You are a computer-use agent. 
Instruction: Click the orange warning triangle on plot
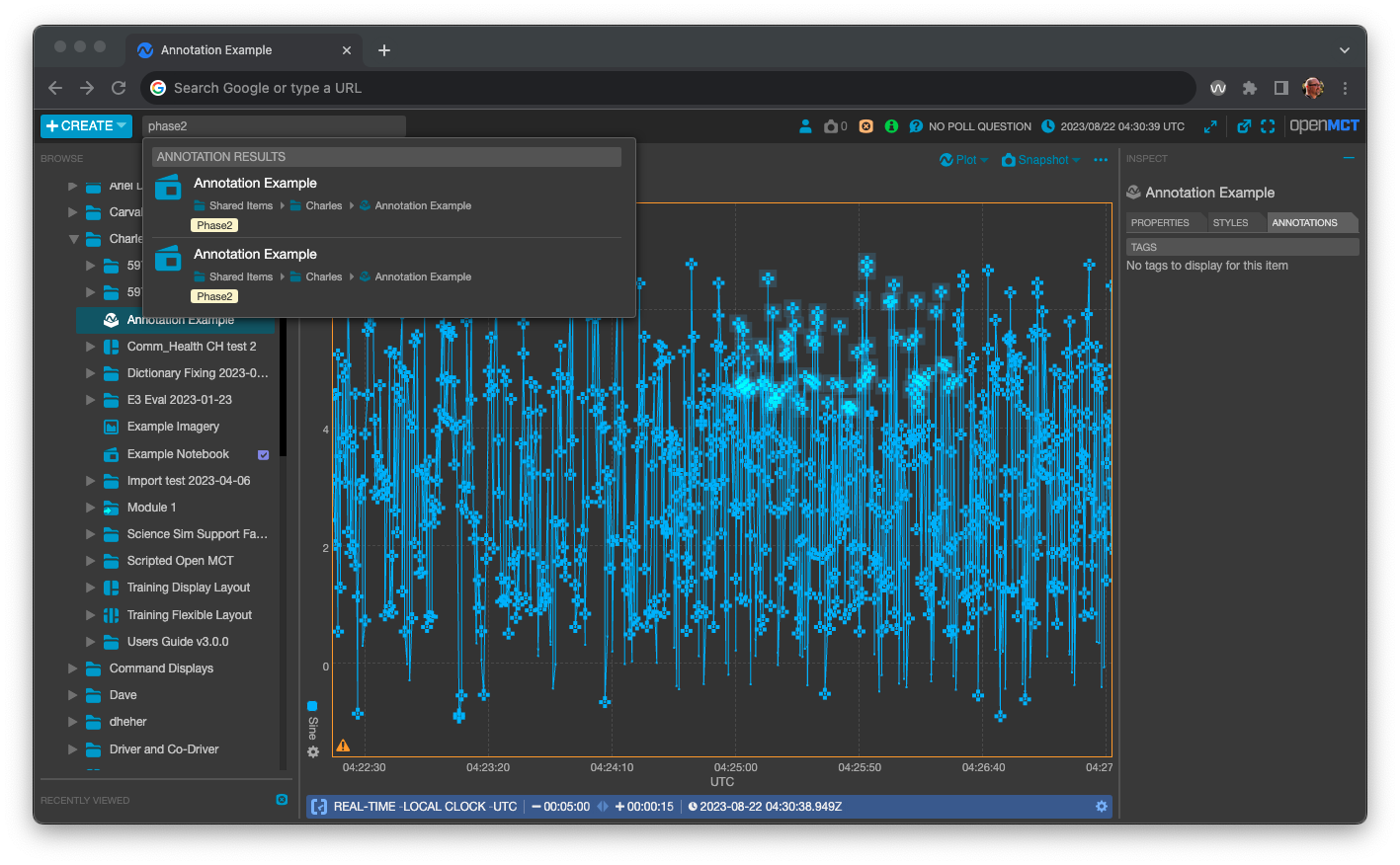[x=343, y=746]
